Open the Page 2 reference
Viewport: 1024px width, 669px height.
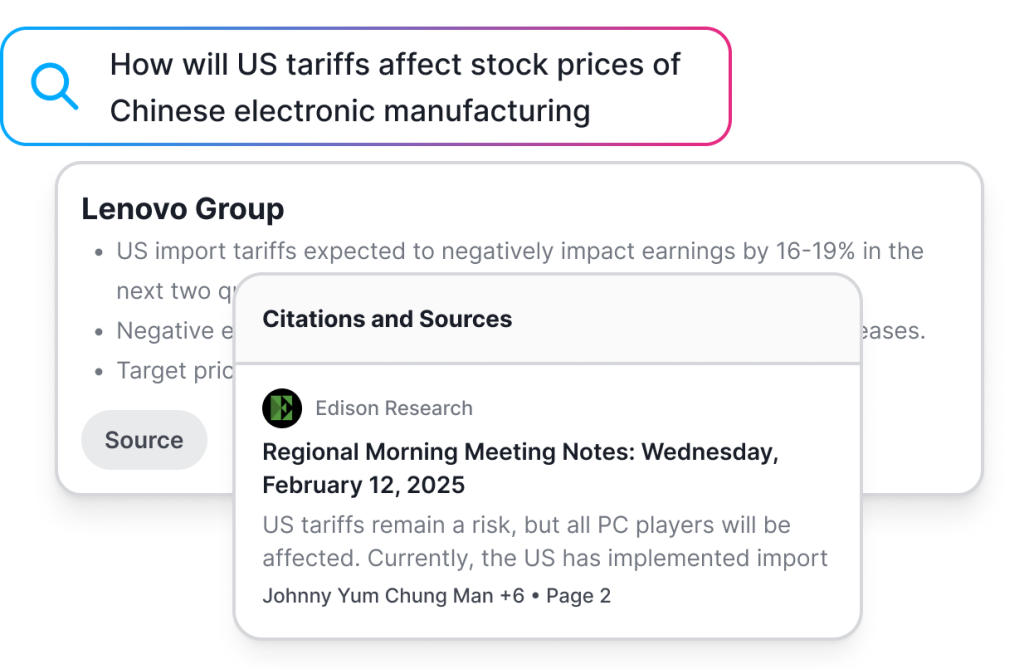[579, 596]
